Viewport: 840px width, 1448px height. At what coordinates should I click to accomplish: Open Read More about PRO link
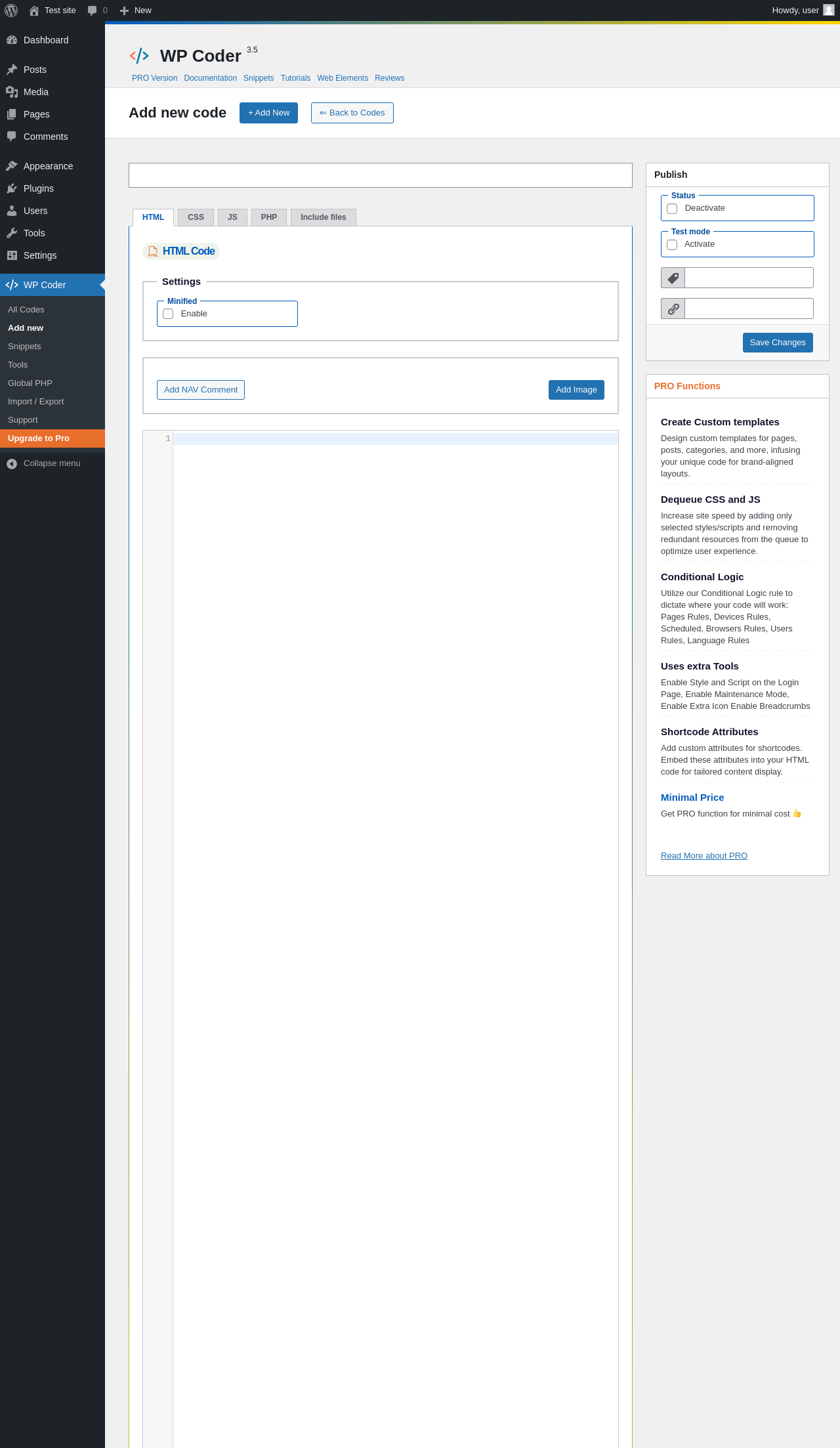(704, 856)
